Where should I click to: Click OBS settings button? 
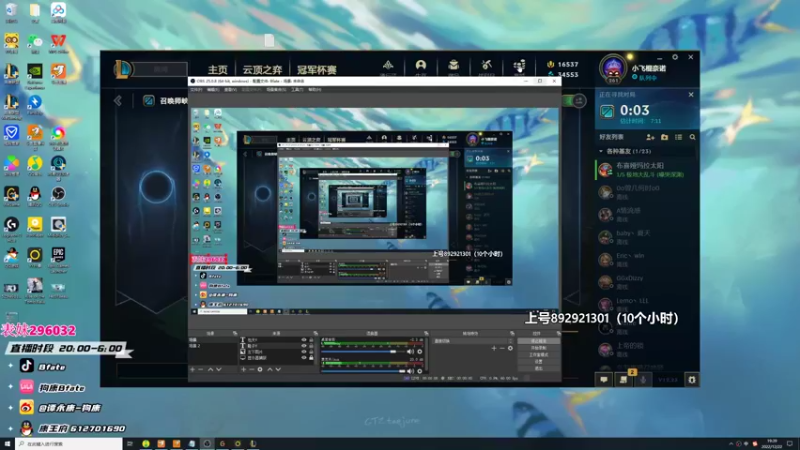coord(538,361)
